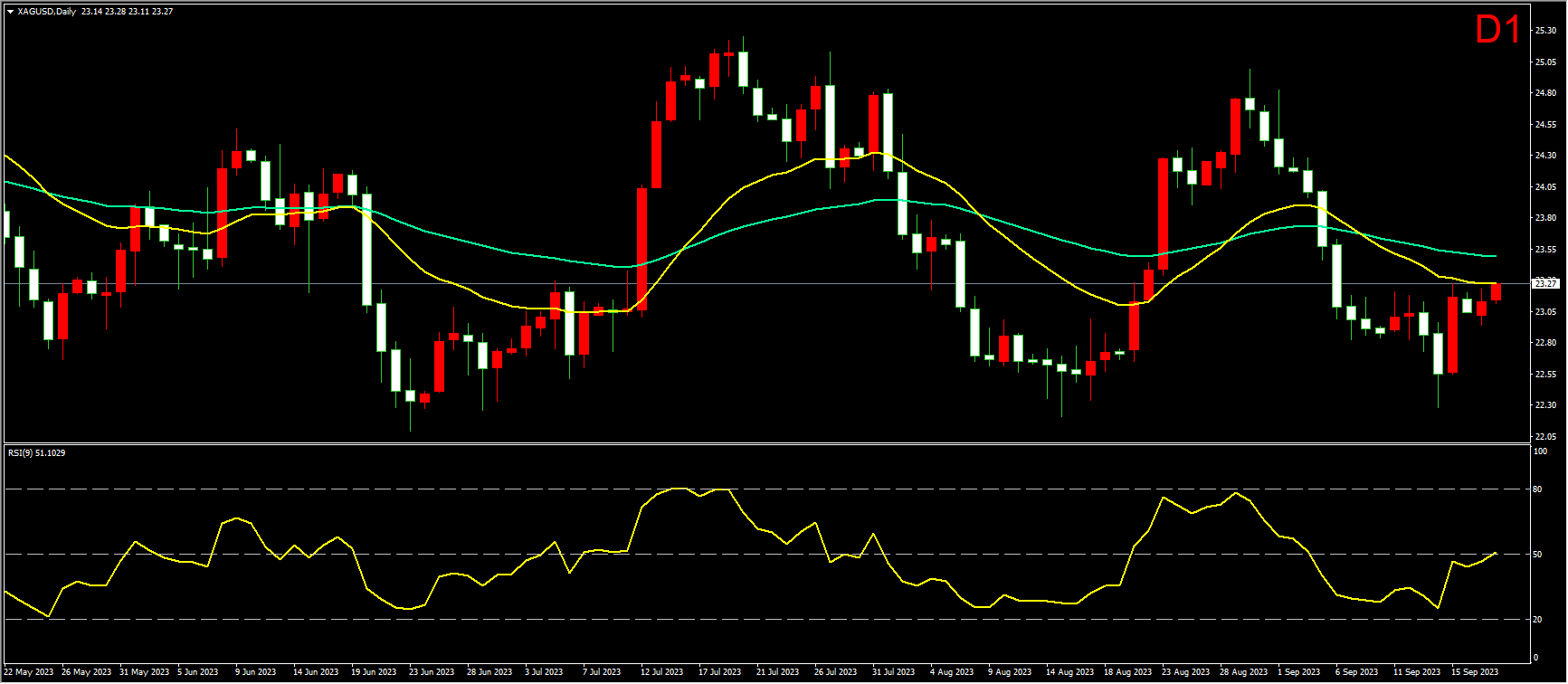Click the 23.55 price axis label
This screenshot has width=1568, height=684.
click(x=1545, y=250)
